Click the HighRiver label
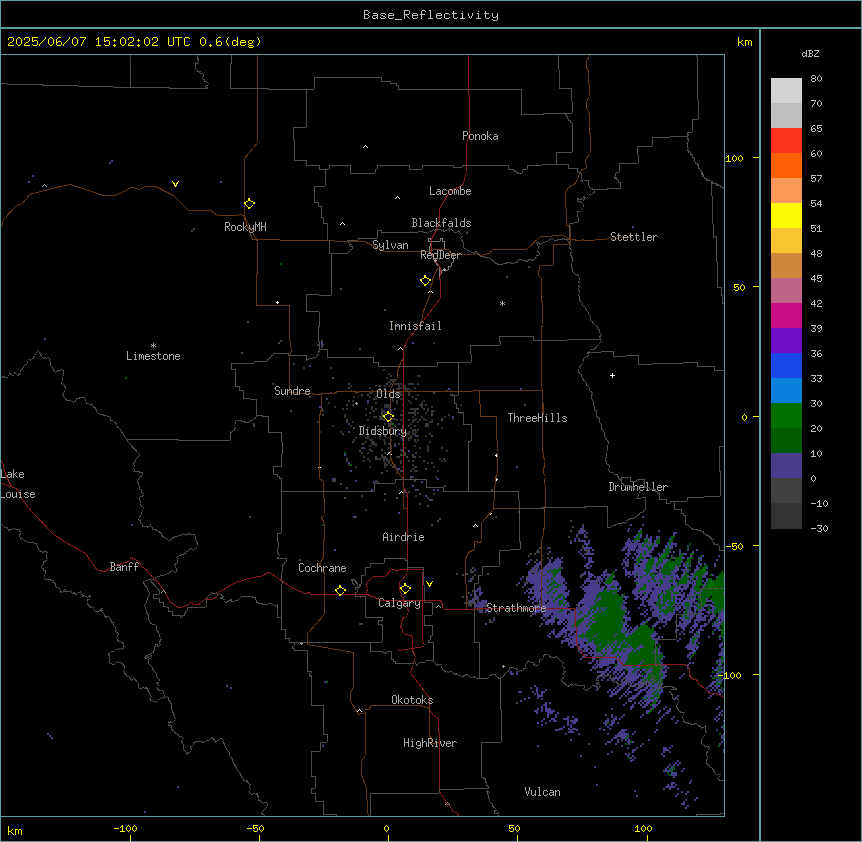The image size is (862, 842). [430, 743]
